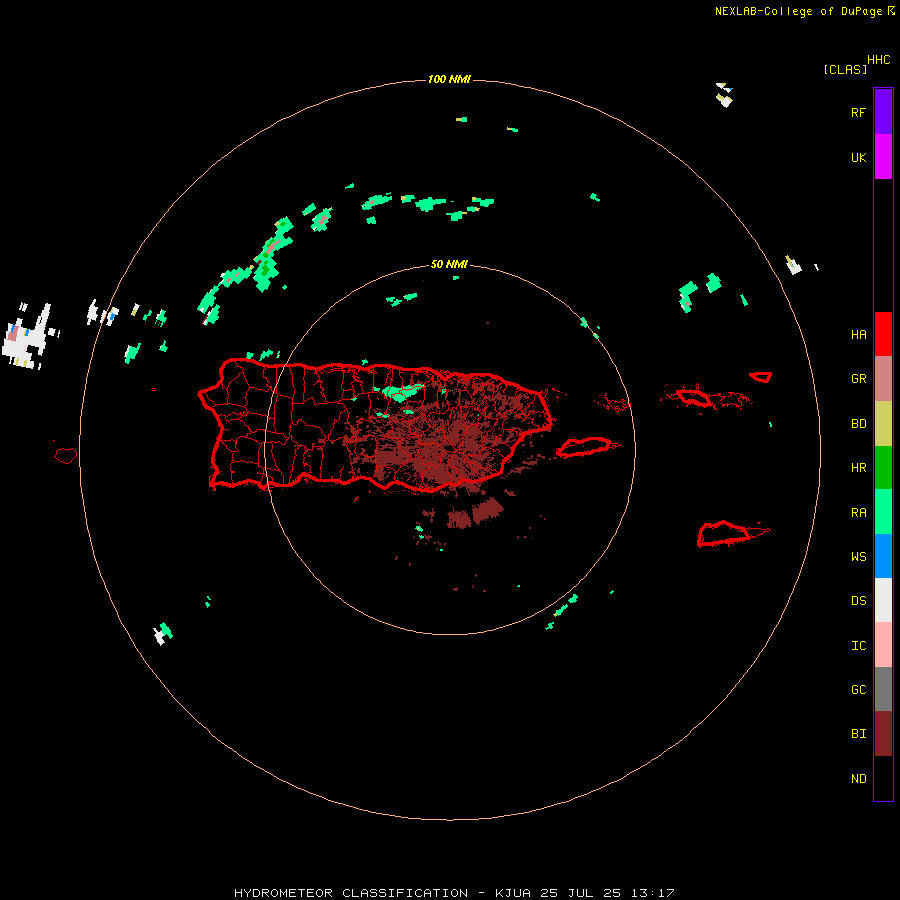The height and width of the screenshot is (900, 900).
Task: Click the UK magenta color swatch
Action: coord(883,157)
